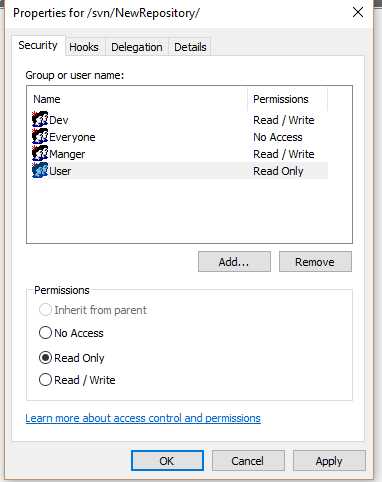Remove the selected group with Remove button
Viewport: 382px width, 482px height.
tap(315, 262)
